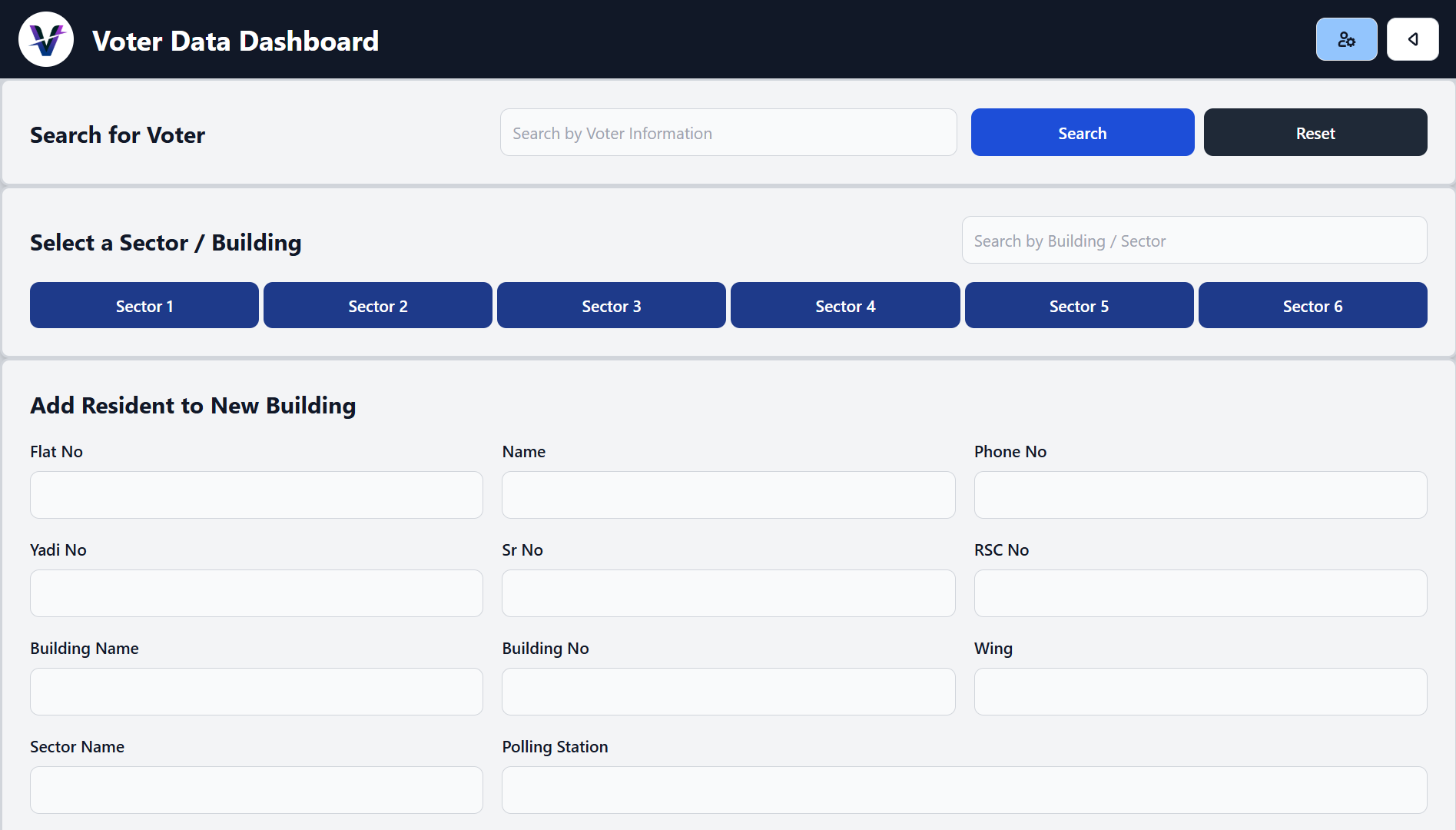Select Sector 3
This screenshot has height=830, width=1456.
pyautogui.click(x=611, y=305)
